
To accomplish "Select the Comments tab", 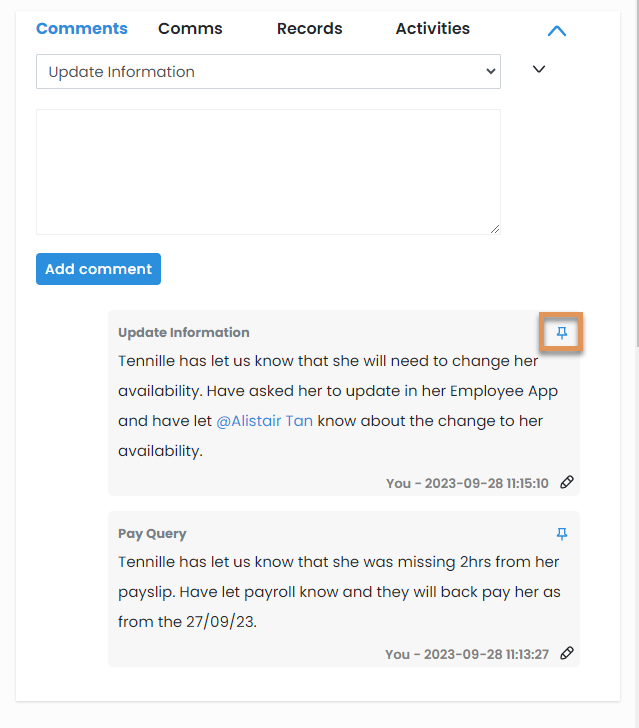I will click(82, 29).
